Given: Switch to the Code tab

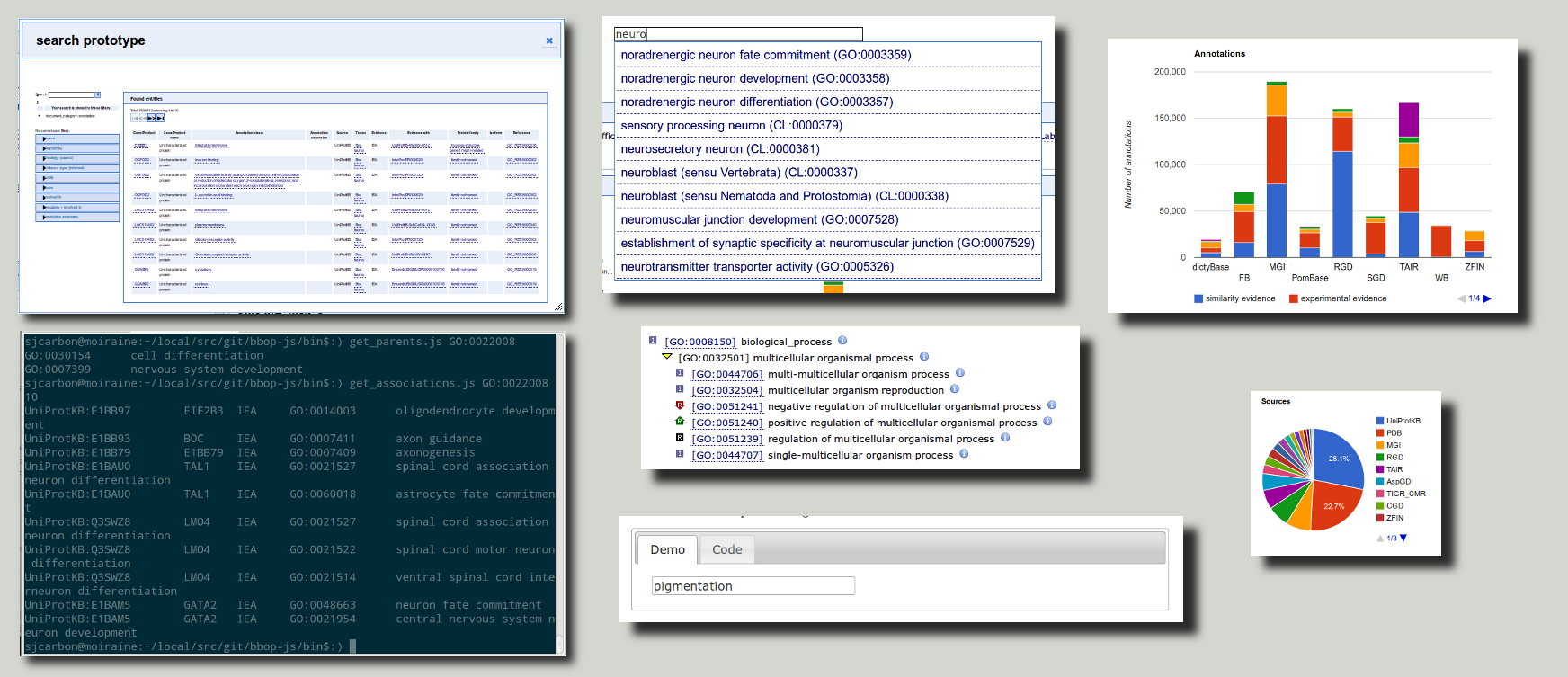Looking at the screenshot, I should click(726, 549).
